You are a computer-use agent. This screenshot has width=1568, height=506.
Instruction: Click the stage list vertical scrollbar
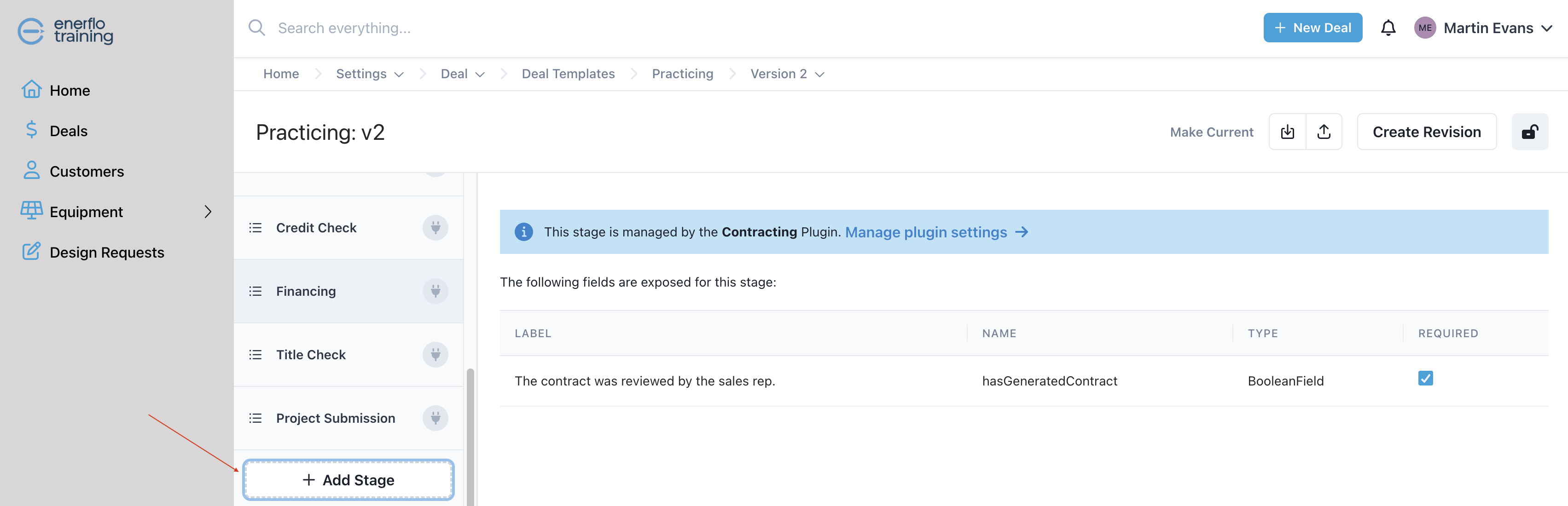pyautogui.click(x=470, y=437)
